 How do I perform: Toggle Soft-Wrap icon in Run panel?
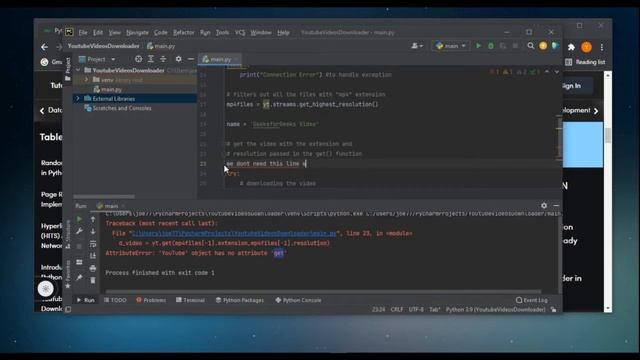(x=93, y=244)
